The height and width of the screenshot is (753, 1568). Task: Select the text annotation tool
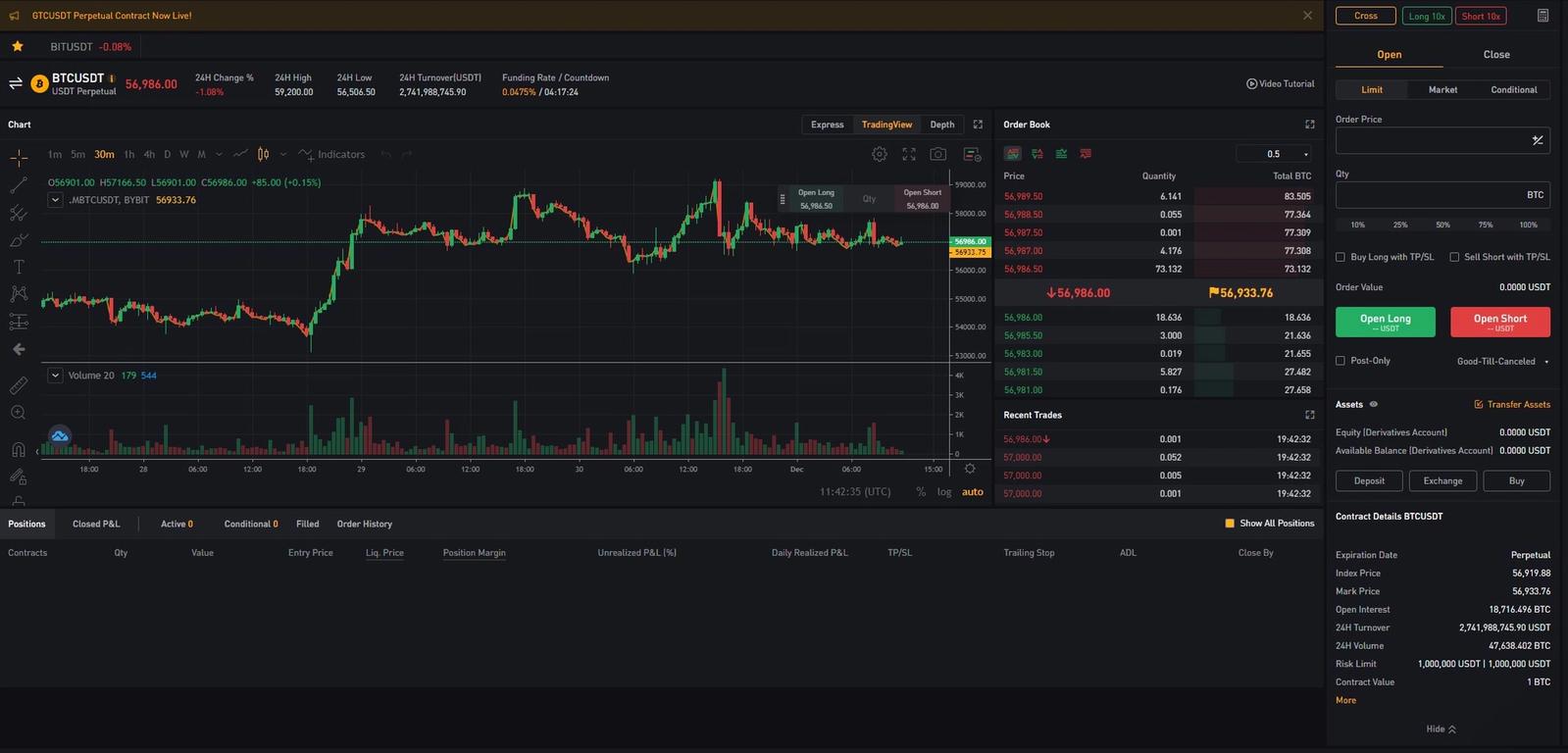pos(19,267)
